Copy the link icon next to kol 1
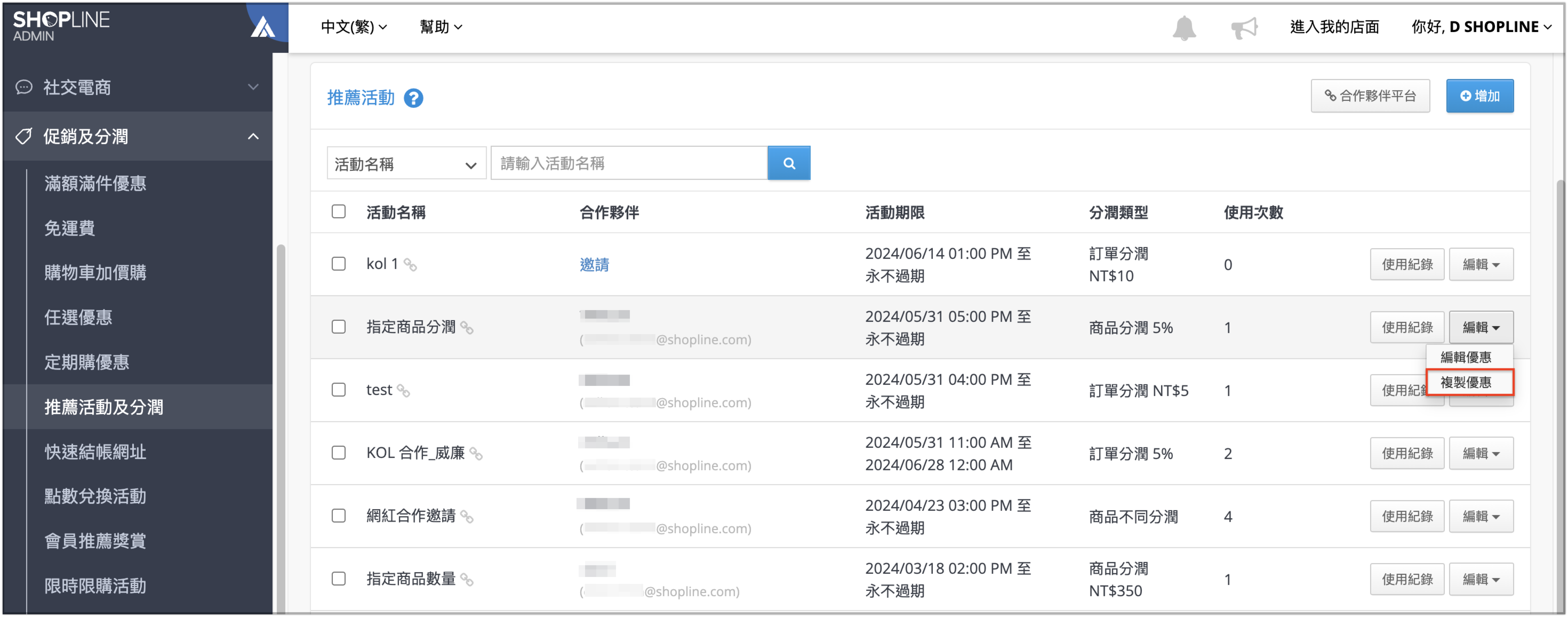1568x617 pixels. click(x=410, y=265)
